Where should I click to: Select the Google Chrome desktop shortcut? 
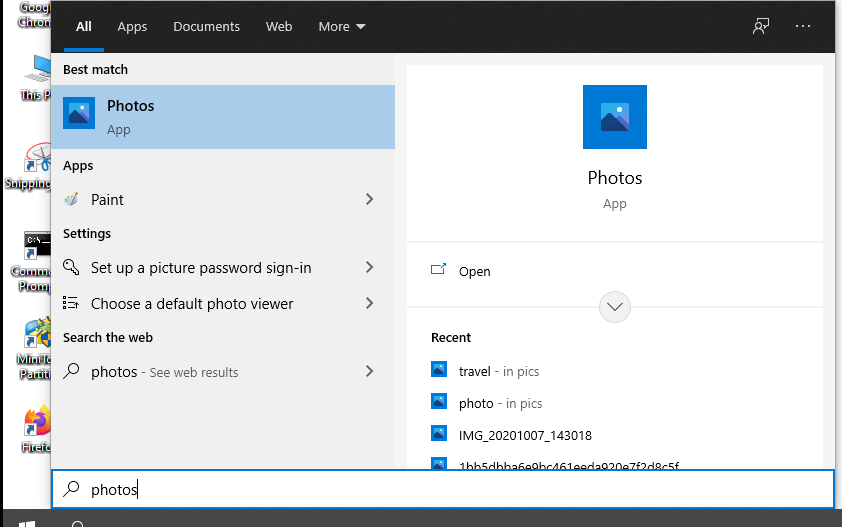click(35, 15)
